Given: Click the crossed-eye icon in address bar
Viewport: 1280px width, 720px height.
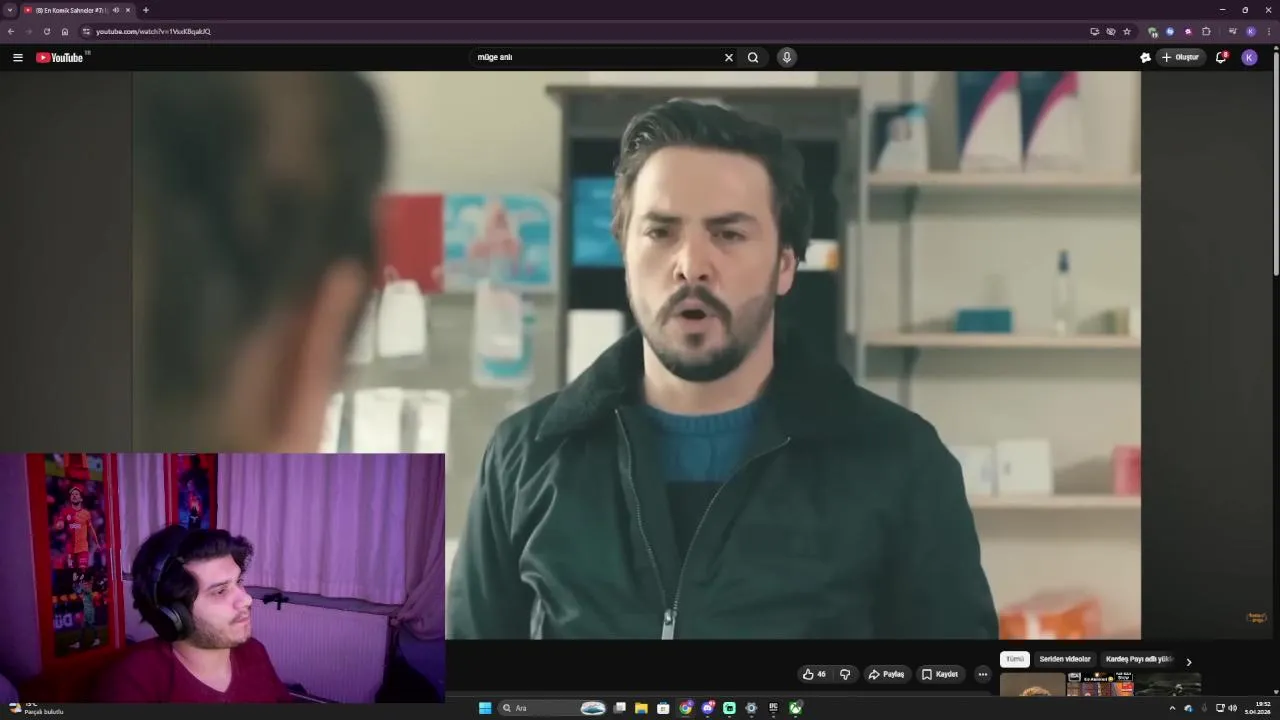Looking at the screenshot, I should coord(1110,32).
